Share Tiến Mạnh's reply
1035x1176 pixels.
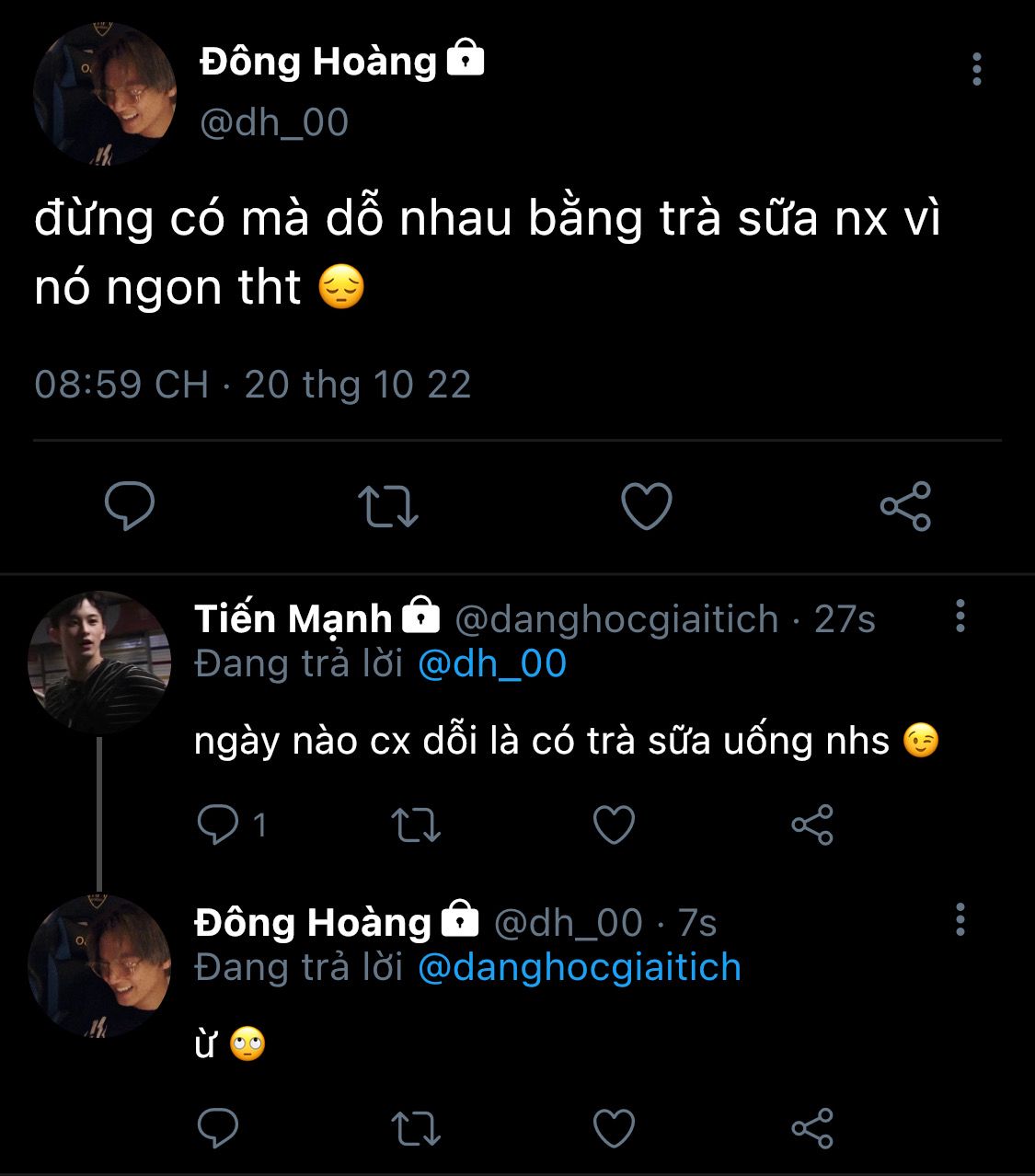click(x=812, y=824)
